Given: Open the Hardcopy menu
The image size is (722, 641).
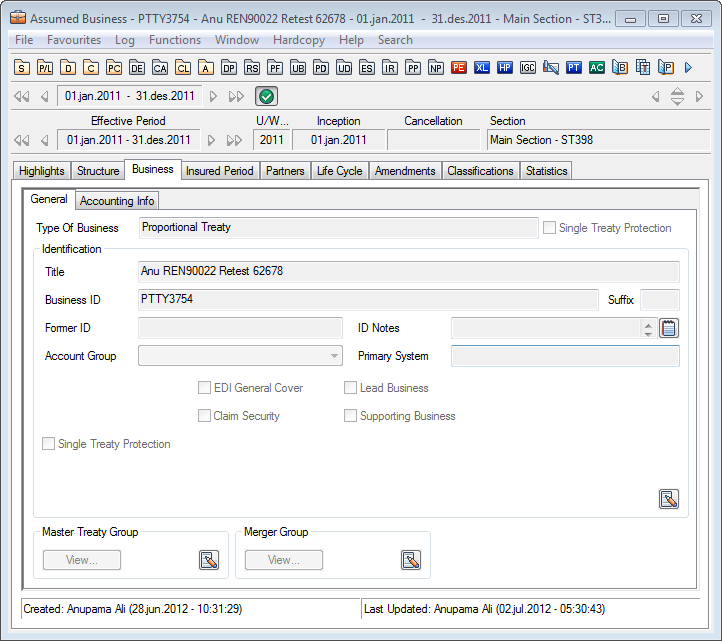Looking at the screenshot, I should click(x=299, y=40).
